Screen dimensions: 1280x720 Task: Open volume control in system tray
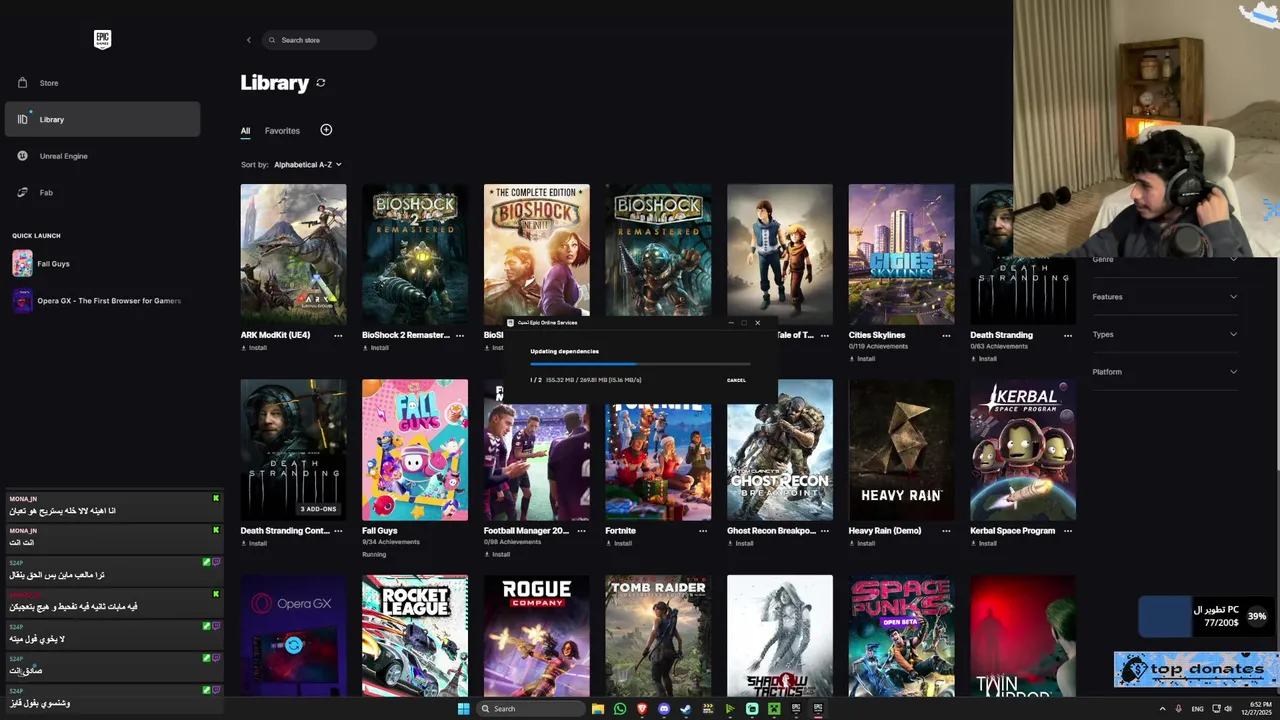1228,709
